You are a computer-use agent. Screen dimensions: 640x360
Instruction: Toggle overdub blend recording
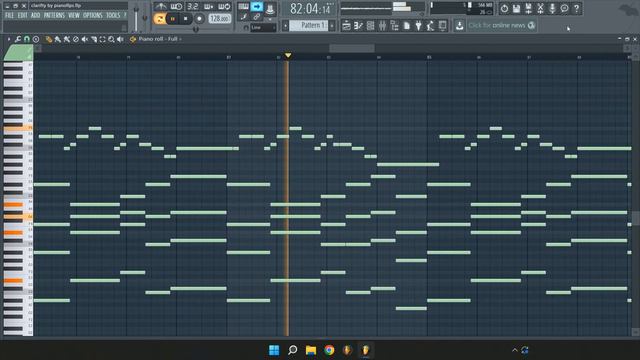[x=208, y=7]
